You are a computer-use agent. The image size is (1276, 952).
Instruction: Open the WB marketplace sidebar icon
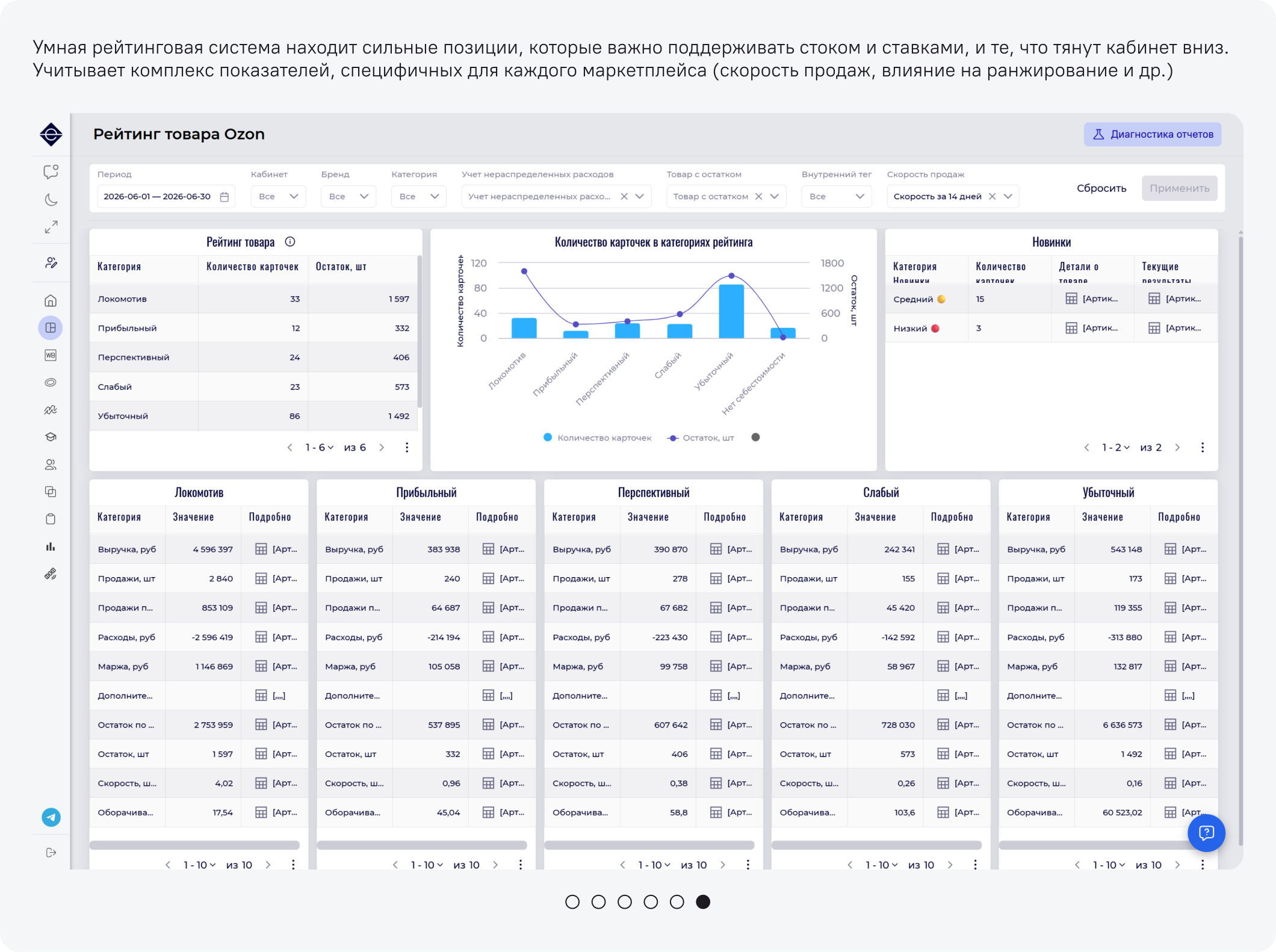[51, 355]
